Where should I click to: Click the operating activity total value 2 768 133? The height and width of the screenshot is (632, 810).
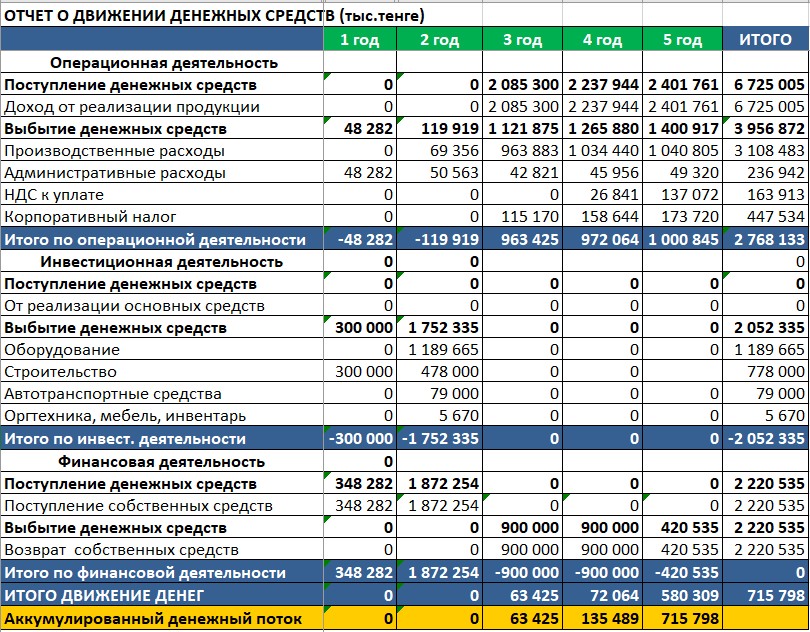[765, 240]
